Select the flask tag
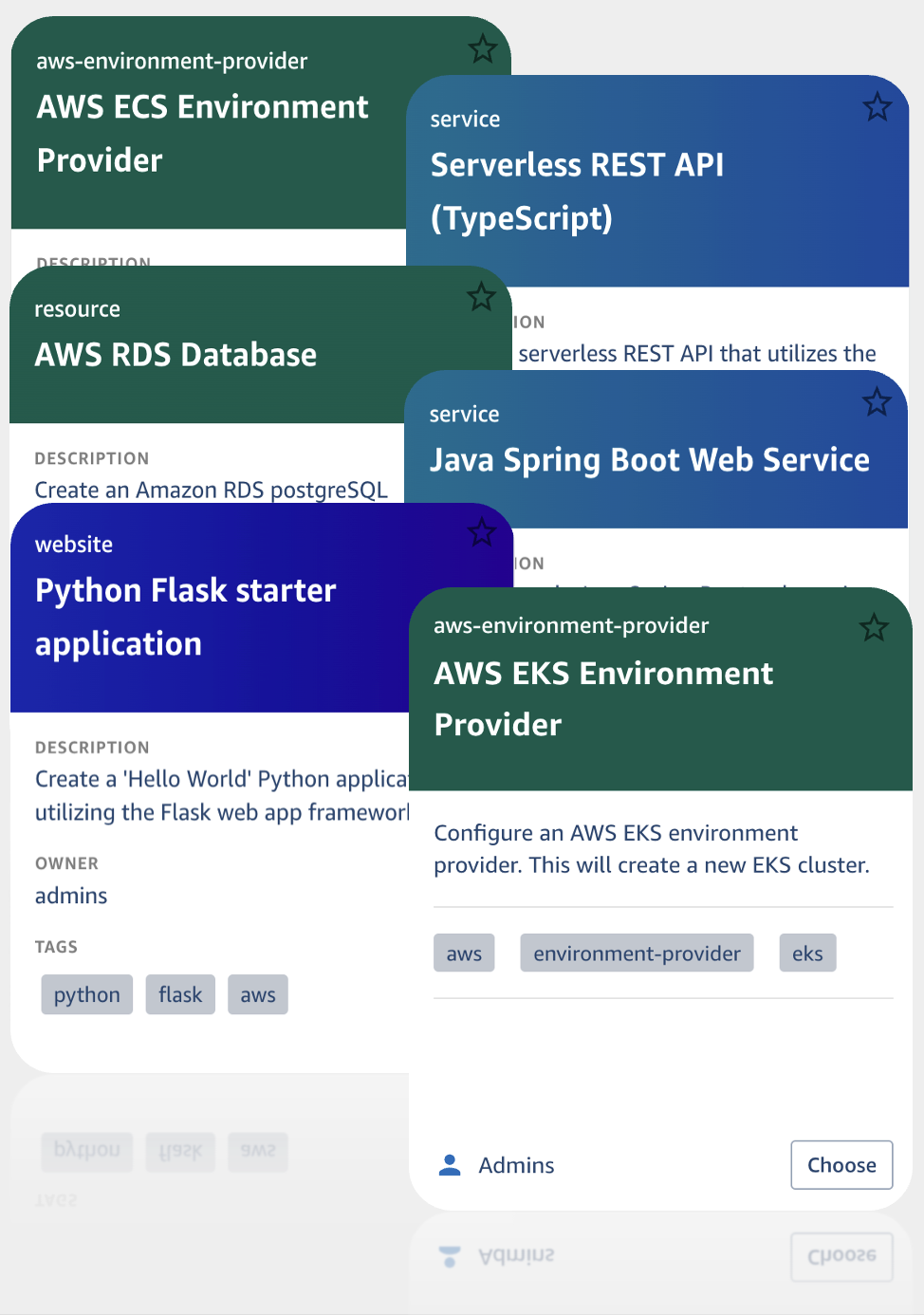Viewport: 924px width, 1315px height. click(180, 994)
